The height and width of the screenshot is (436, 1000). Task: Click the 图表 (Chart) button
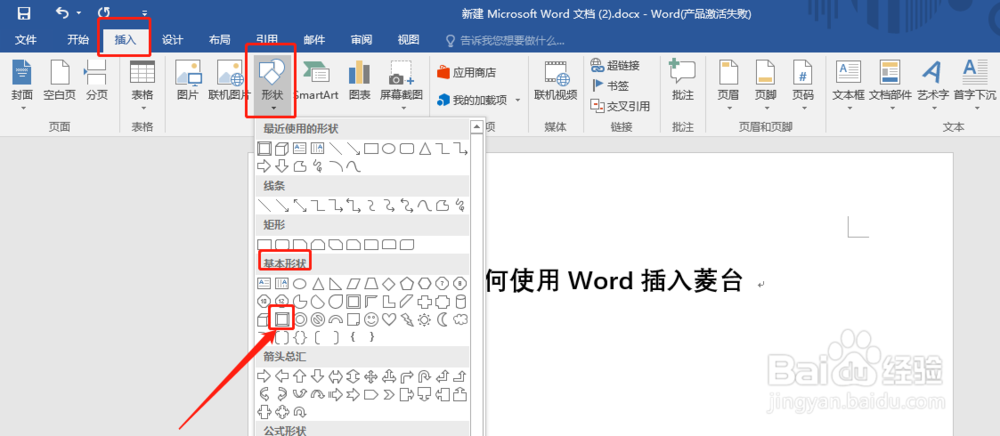(x=360, y=81)
